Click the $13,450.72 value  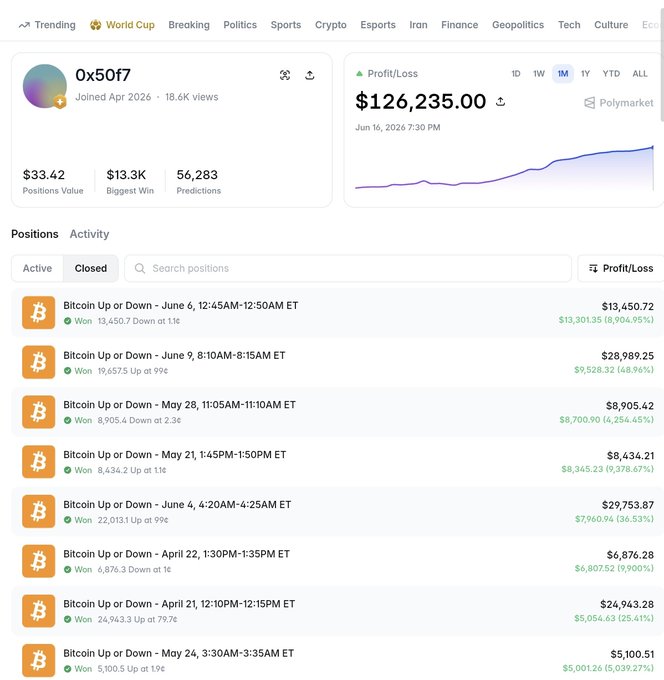(x=628, y=306)
